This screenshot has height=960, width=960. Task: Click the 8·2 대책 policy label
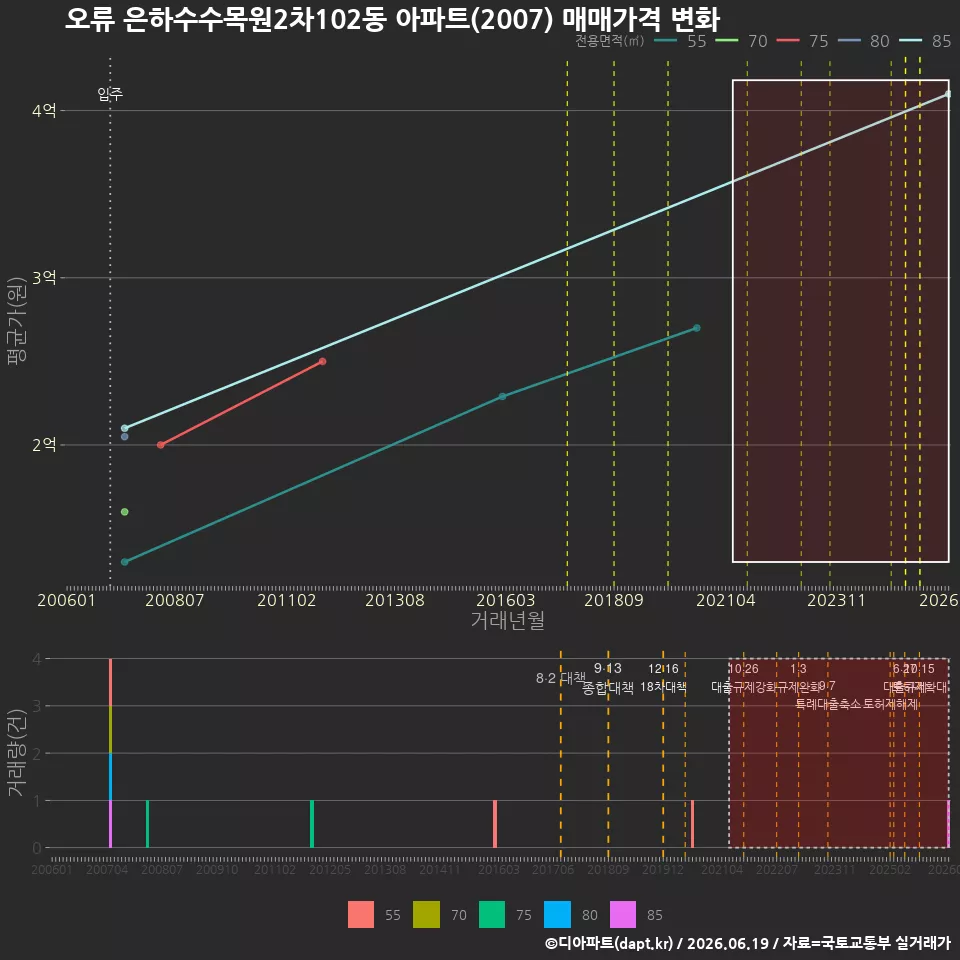(x=561, y=678)
